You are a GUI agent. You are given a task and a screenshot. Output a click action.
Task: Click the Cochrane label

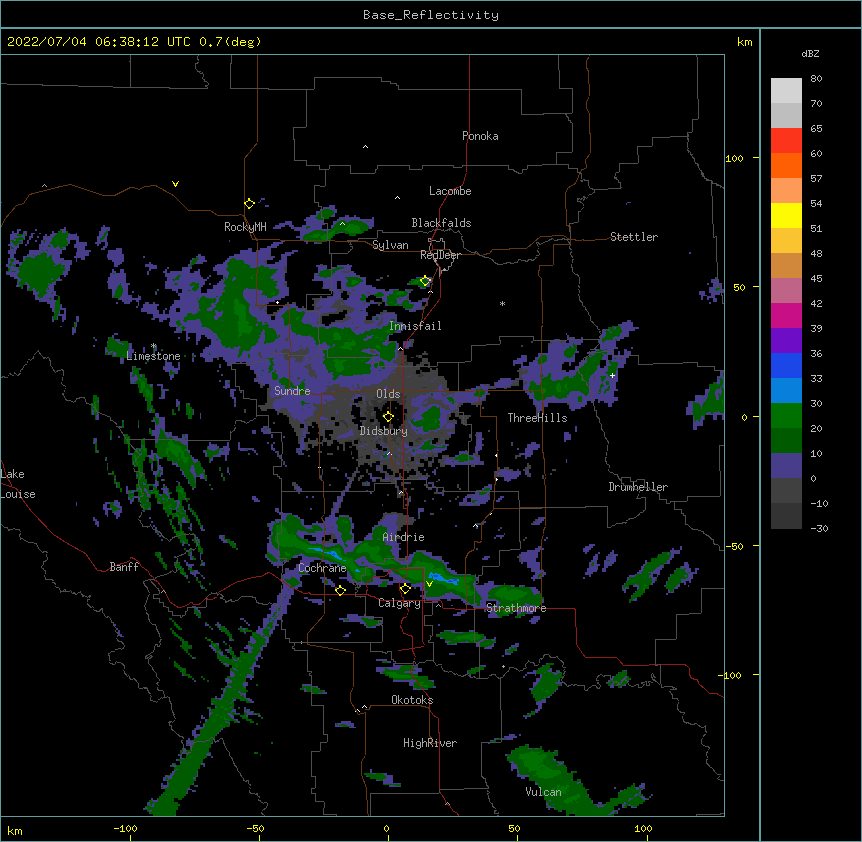pyautogui.click(x=322, y=568)
